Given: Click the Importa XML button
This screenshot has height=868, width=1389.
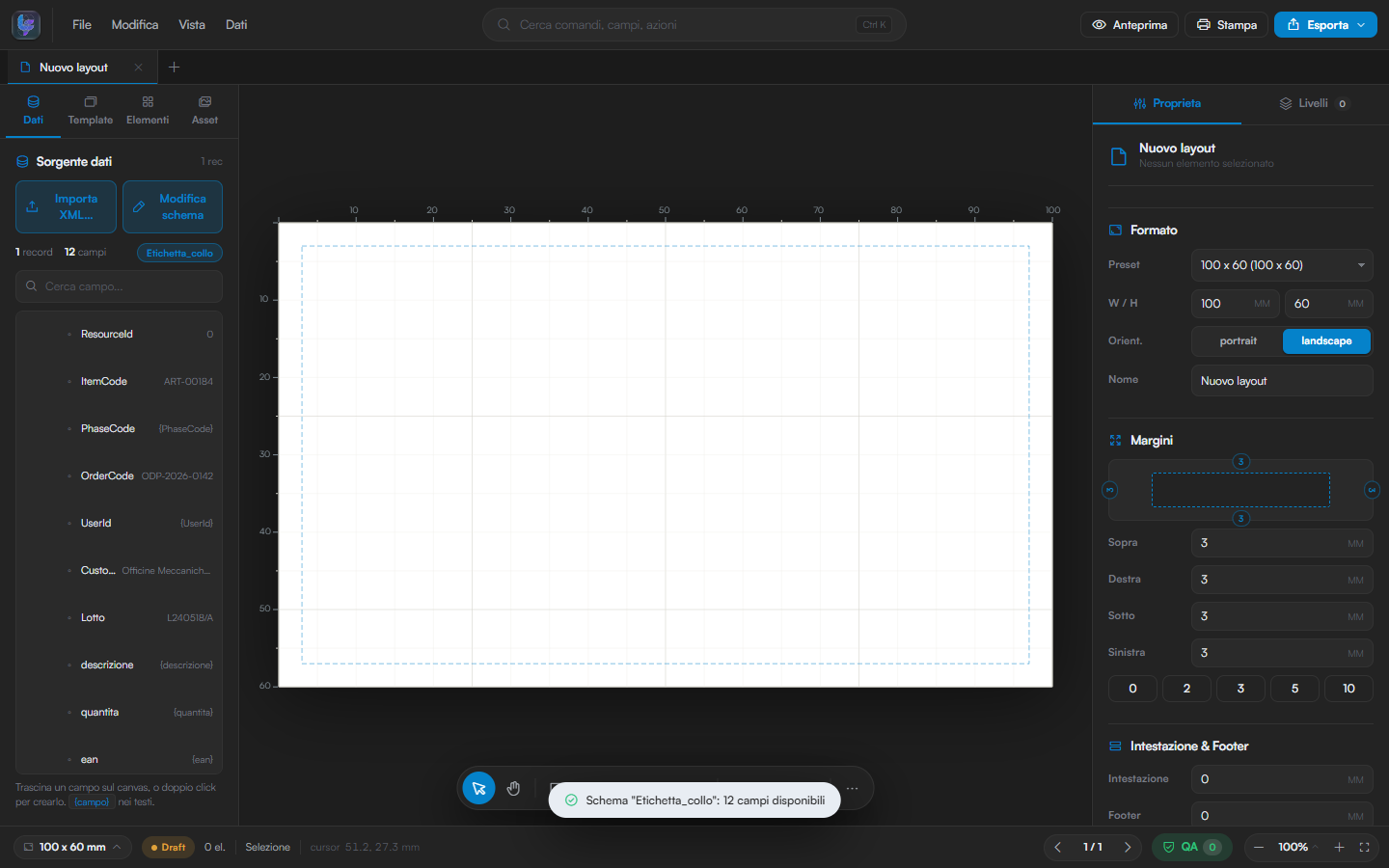Looking at the screenshot, I should (x=66, y=206).
